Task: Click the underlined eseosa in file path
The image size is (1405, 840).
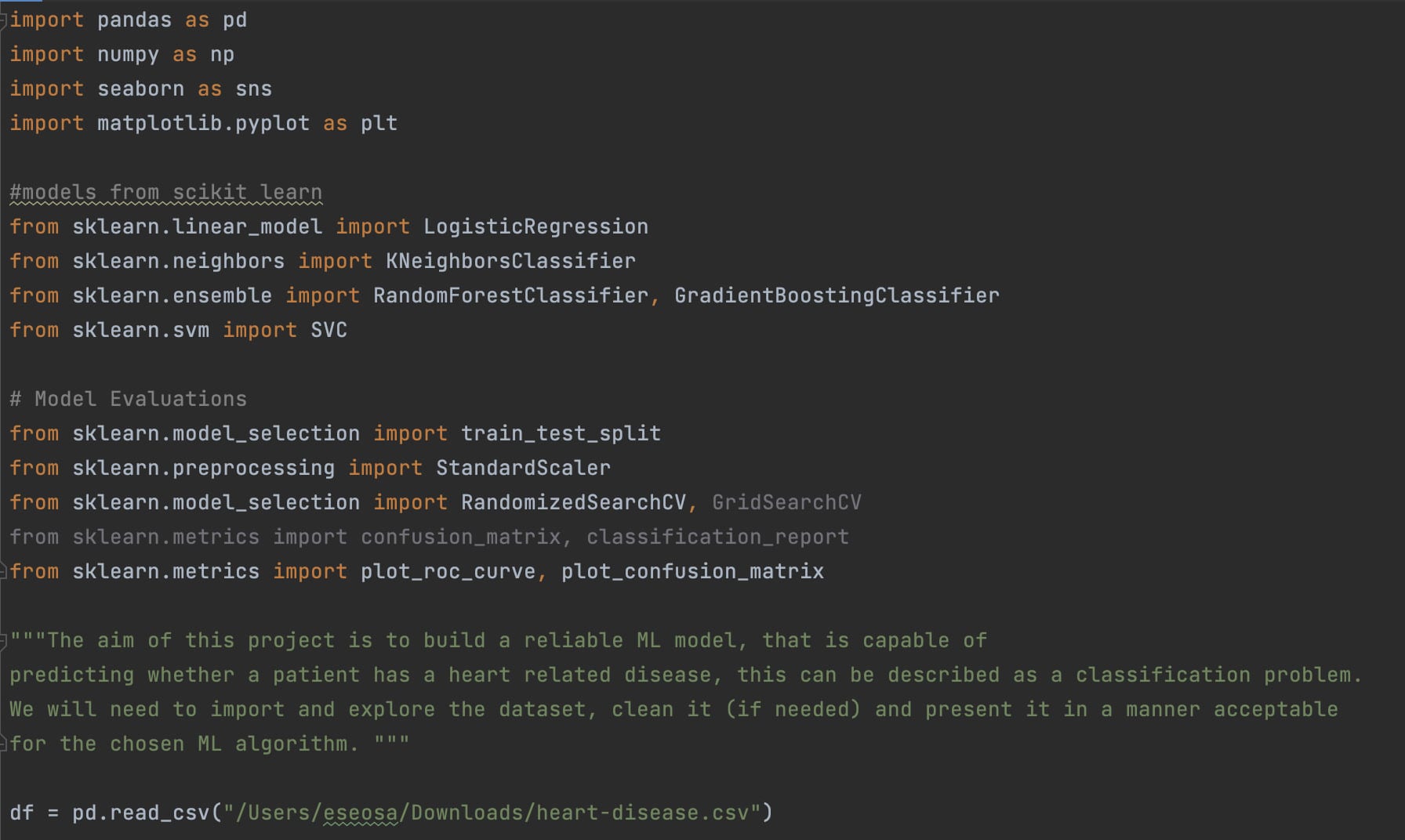Action: 360,813
